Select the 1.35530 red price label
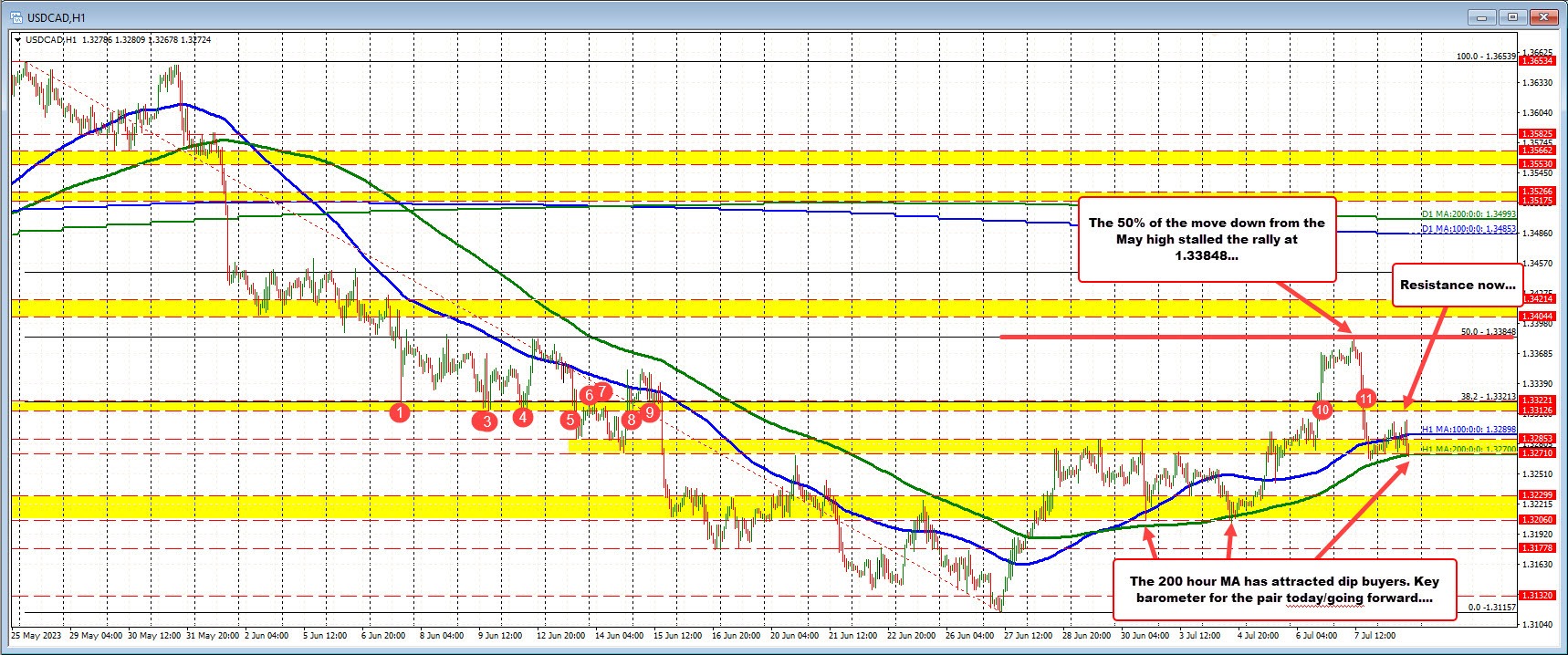The height and width of the screenshot is (655, 1568). [x=1537, y=164]
